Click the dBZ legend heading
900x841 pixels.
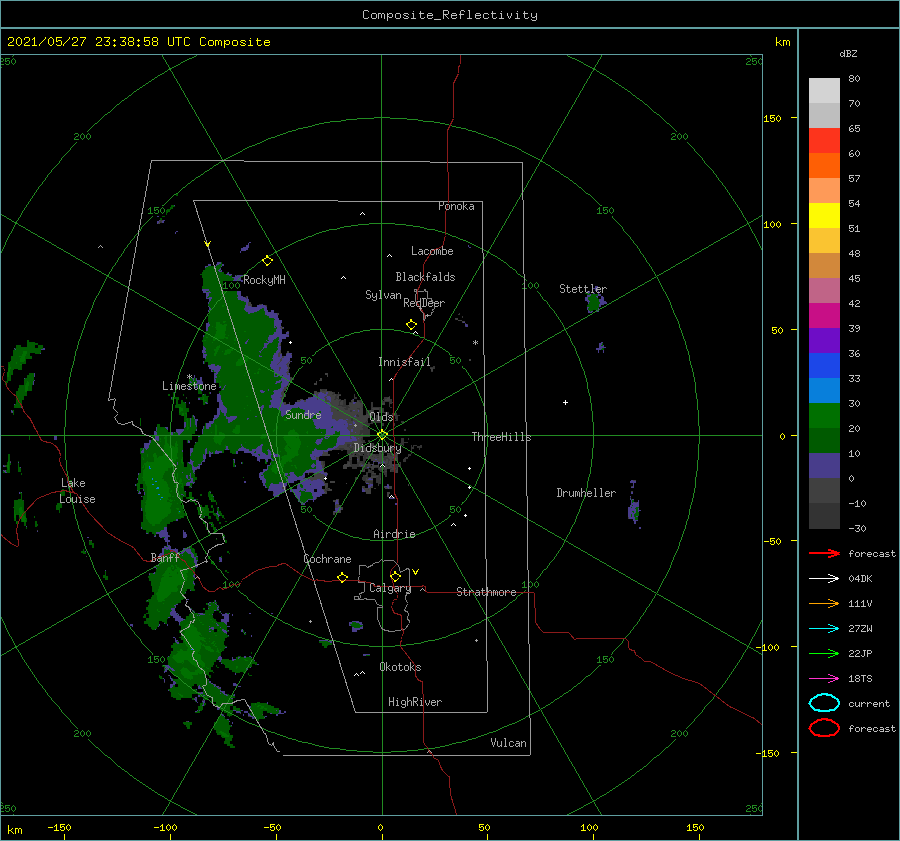(848, 53)
